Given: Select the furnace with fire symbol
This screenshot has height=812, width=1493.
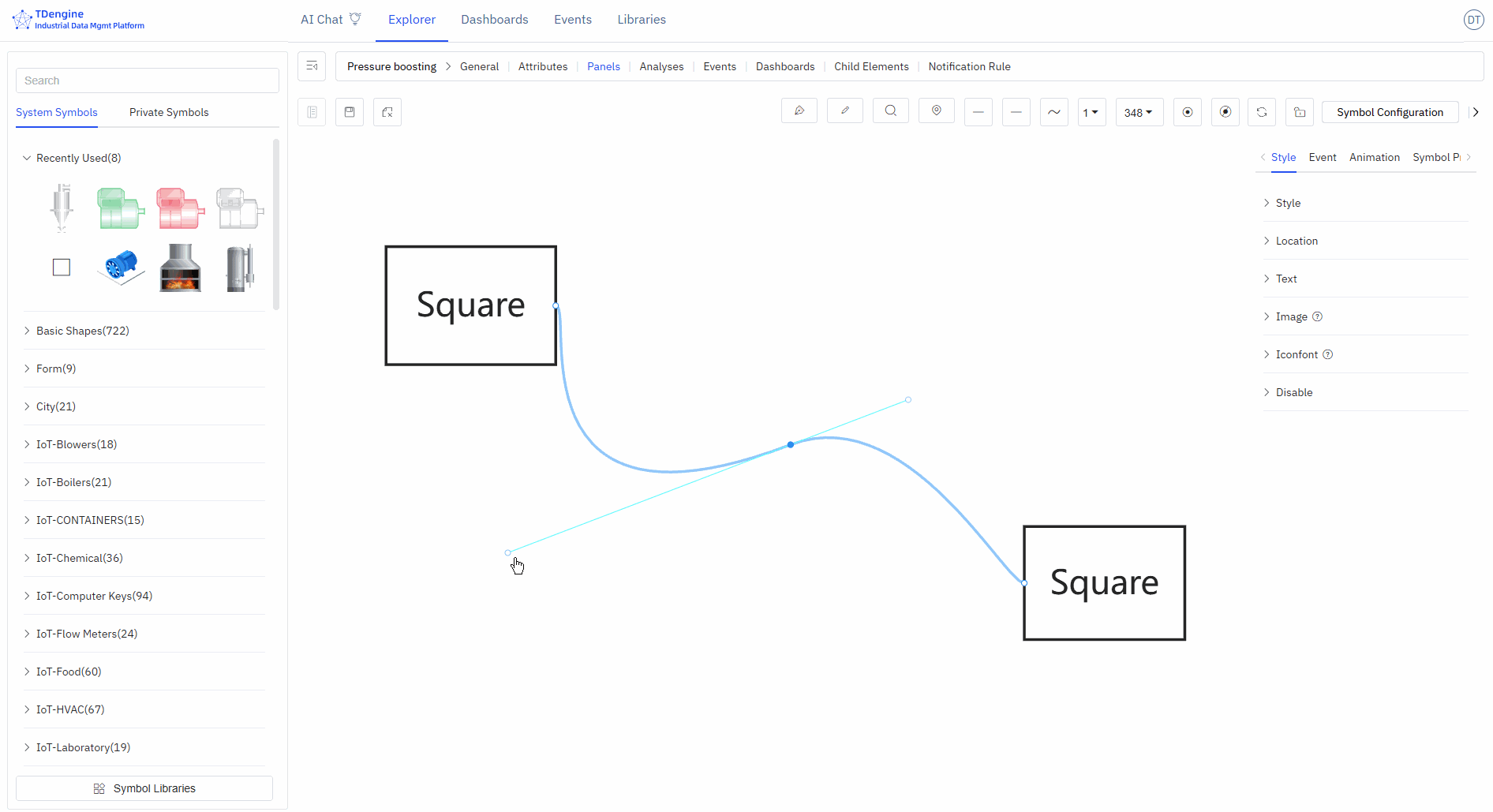Looking at the screenshot, I should [x=180, y=268].
